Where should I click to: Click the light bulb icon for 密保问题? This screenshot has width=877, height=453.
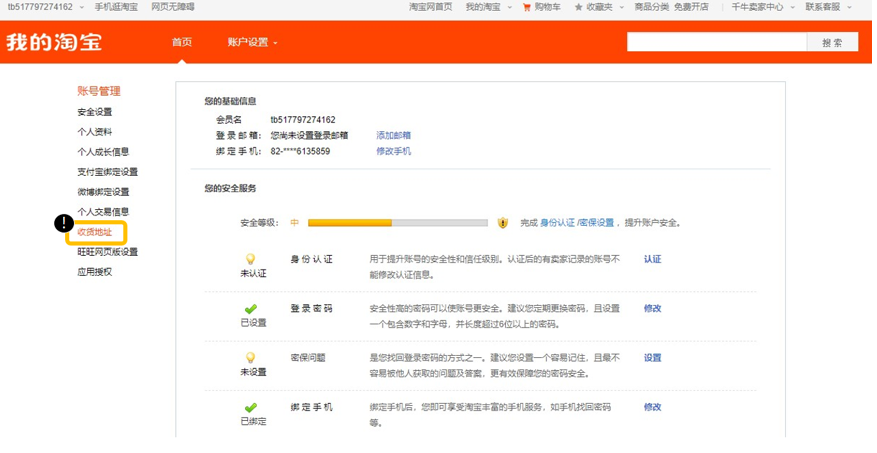coord(251,358)
